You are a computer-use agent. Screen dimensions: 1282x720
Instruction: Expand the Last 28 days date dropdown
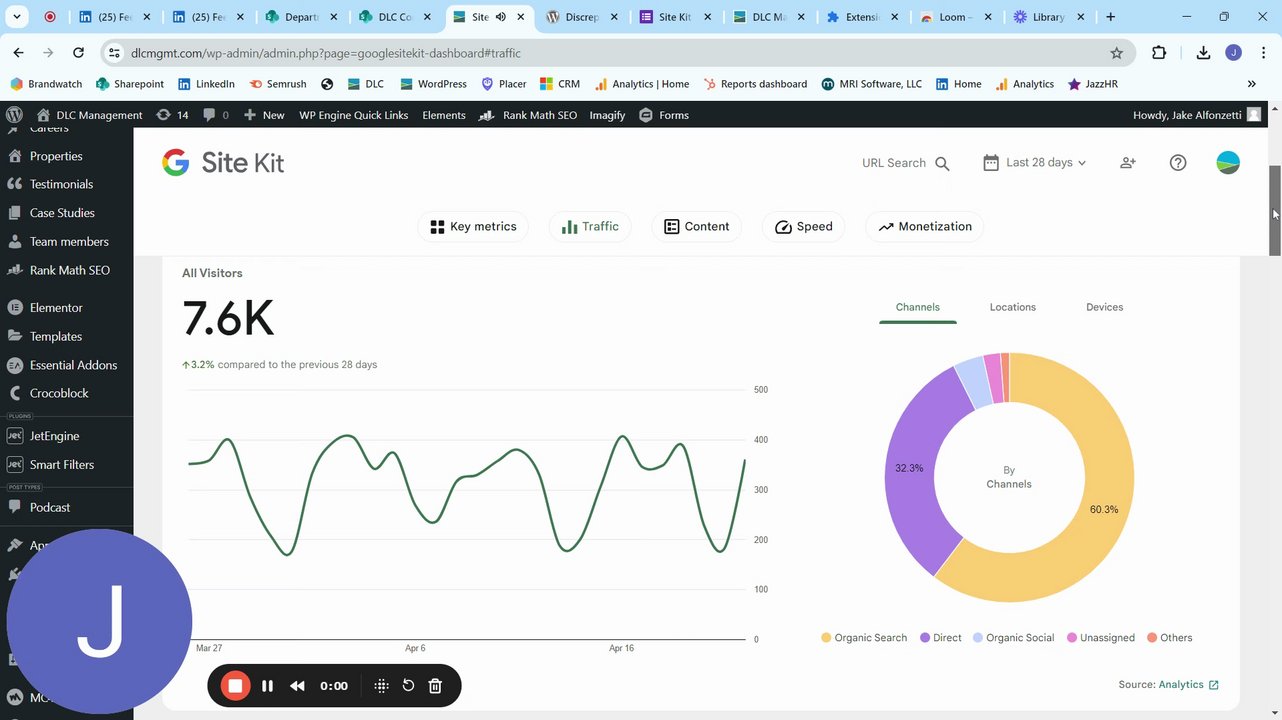[x=1035, y=162]
